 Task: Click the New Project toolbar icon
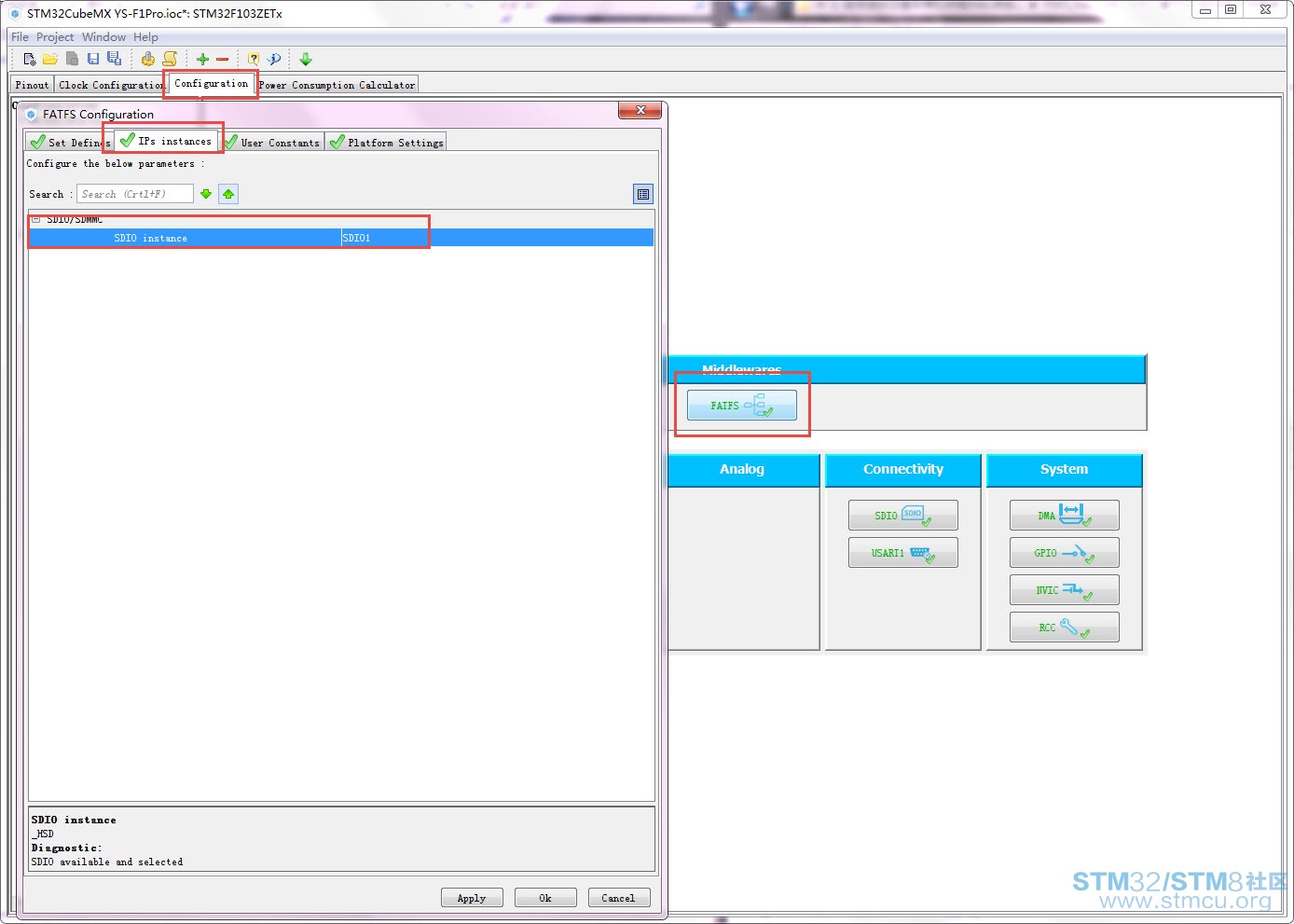[x=30, y=59]
